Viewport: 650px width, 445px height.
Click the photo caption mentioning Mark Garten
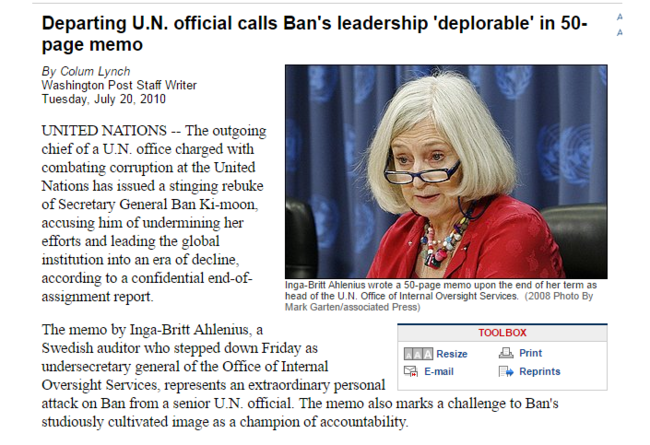coord(440,296)
